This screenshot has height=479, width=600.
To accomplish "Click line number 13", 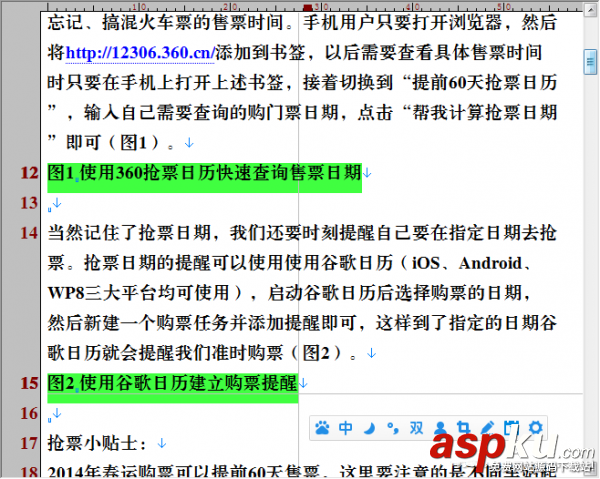I will (29, 203).
